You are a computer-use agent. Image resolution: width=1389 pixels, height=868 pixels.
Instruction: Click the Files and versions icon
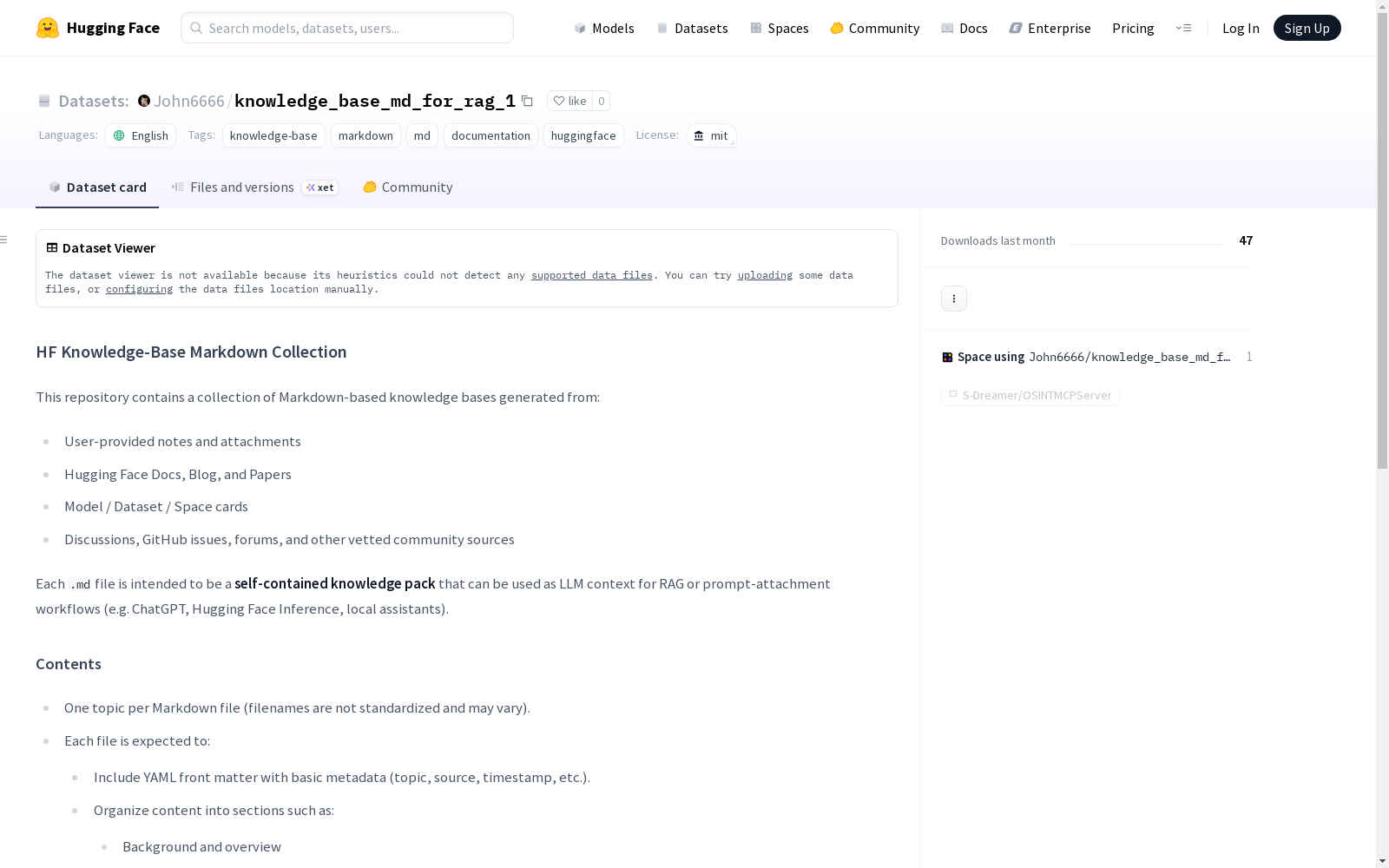click(178, 187)
